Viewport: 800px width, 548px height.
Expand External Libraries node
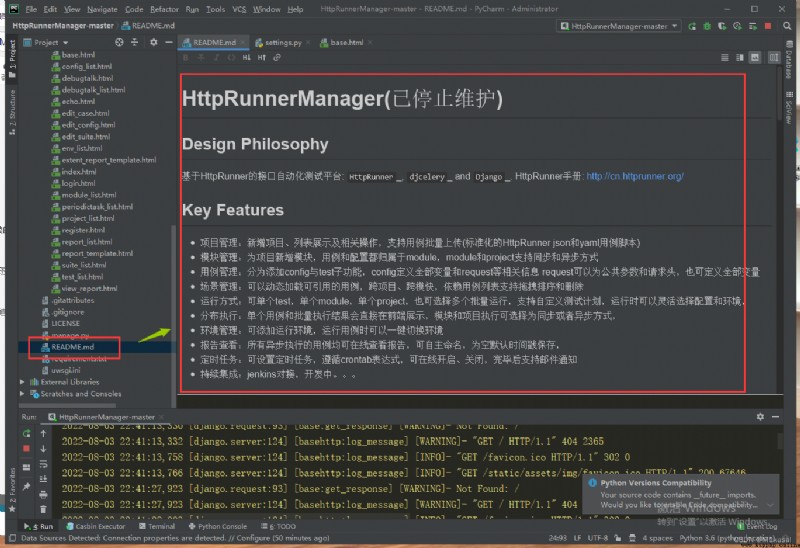[22, 382]
